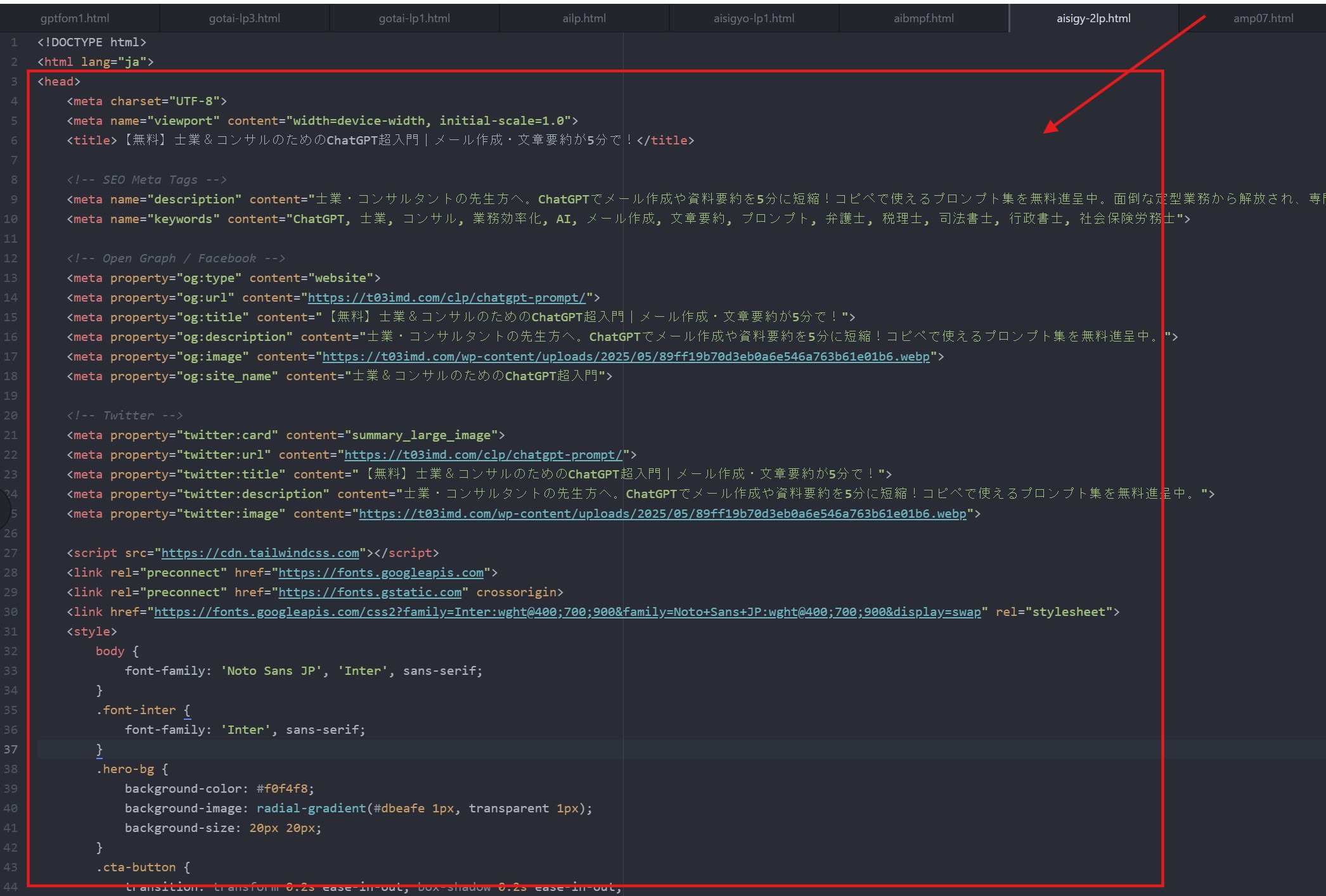Click the active aisigy-2lp.html tab

tap(1094, 18)
